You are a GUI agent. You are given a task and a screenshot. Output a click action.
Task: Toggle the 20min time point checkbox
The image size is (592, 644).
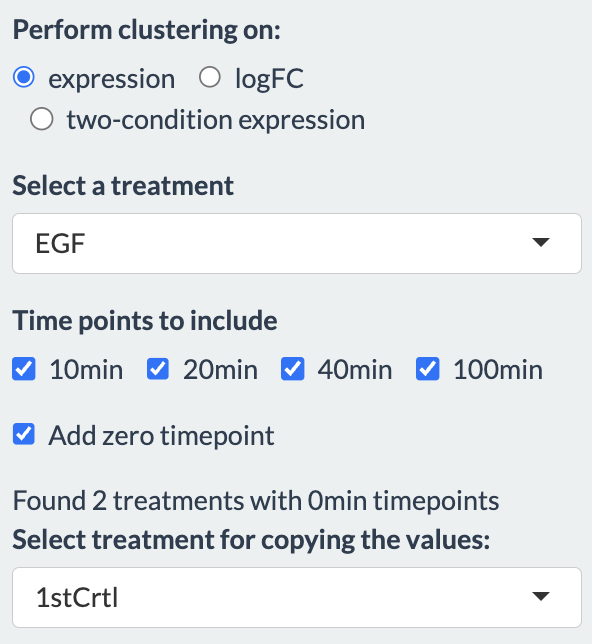[158, 369]
